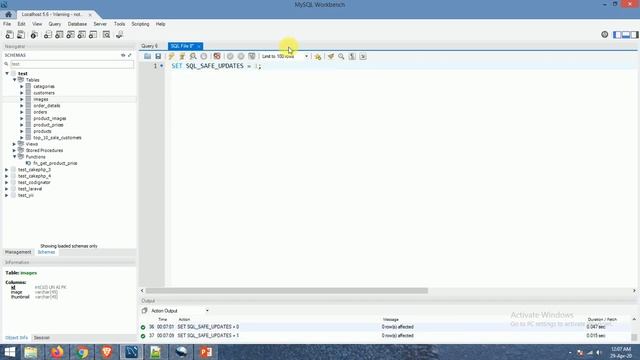Click the reconnect to DBMS icon
640x360 pixels.
click(119, 35)
